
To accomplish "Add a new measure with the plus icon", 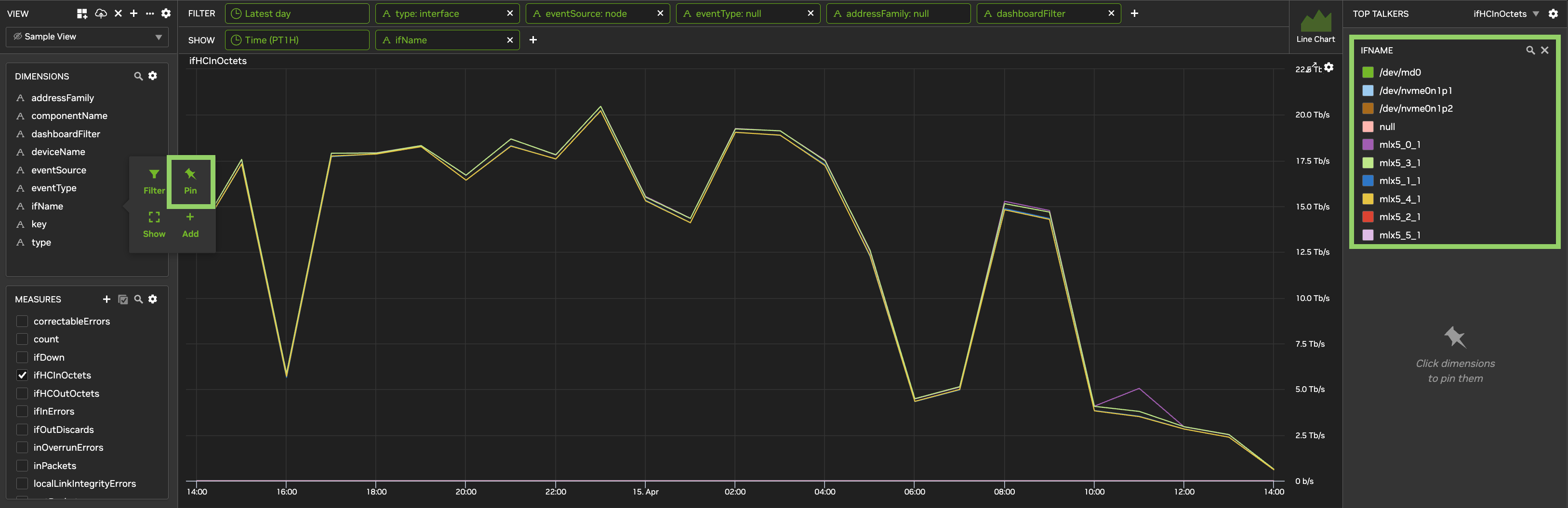I will click(x=106, y=300).
